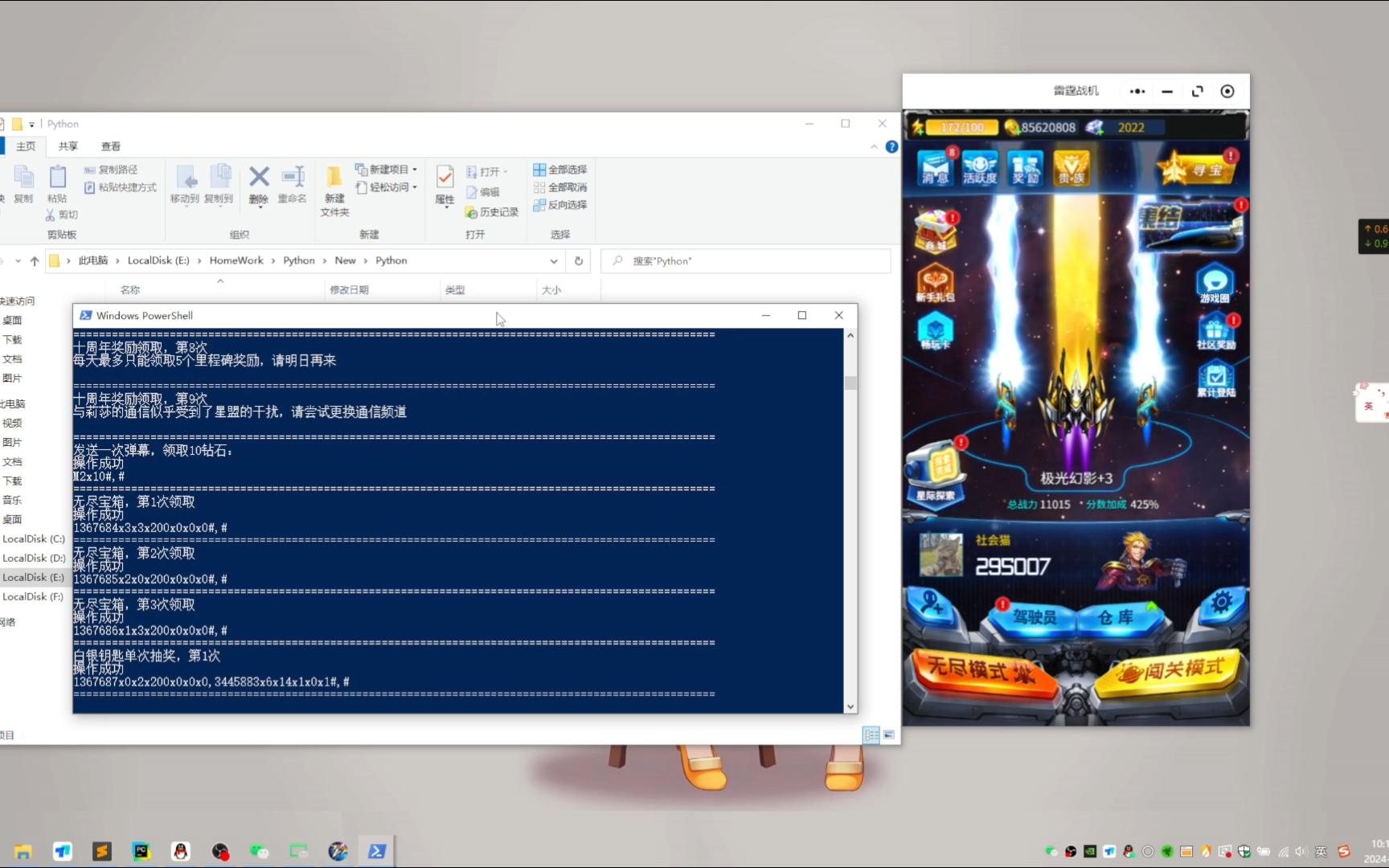This screenshot has width=1389, height=868.
Task: Click HomeWork in the address breadcrumb
Action: [x=236, y=260]
